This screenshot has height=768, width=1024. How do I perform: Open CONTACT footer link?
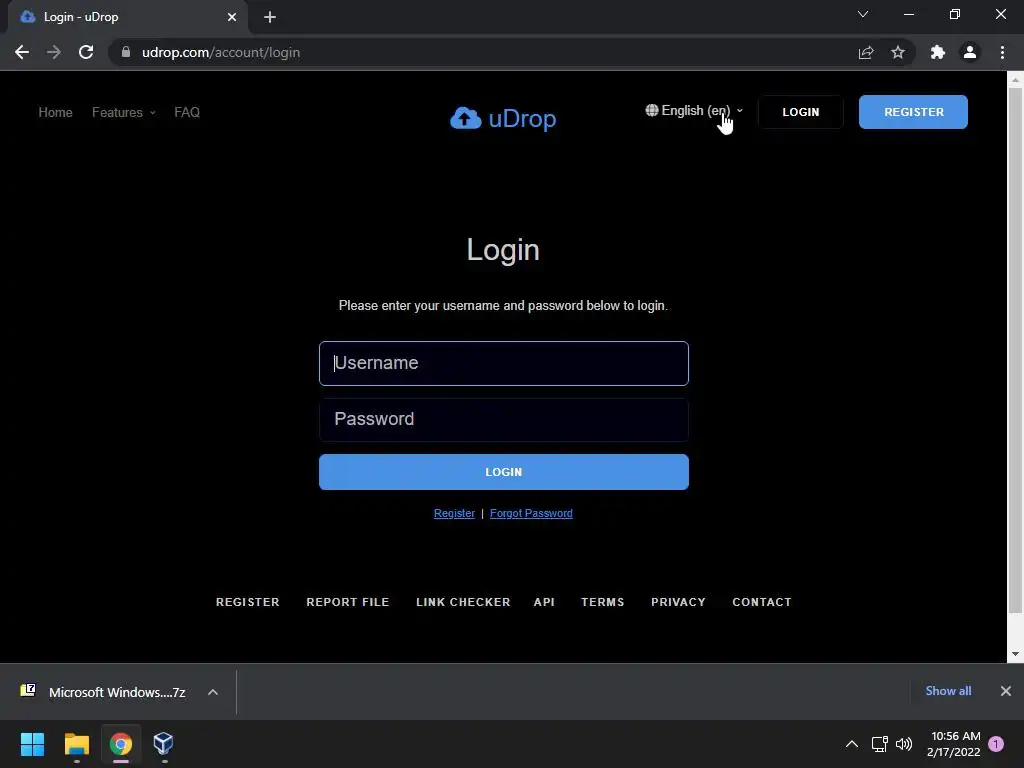[761, 602]
